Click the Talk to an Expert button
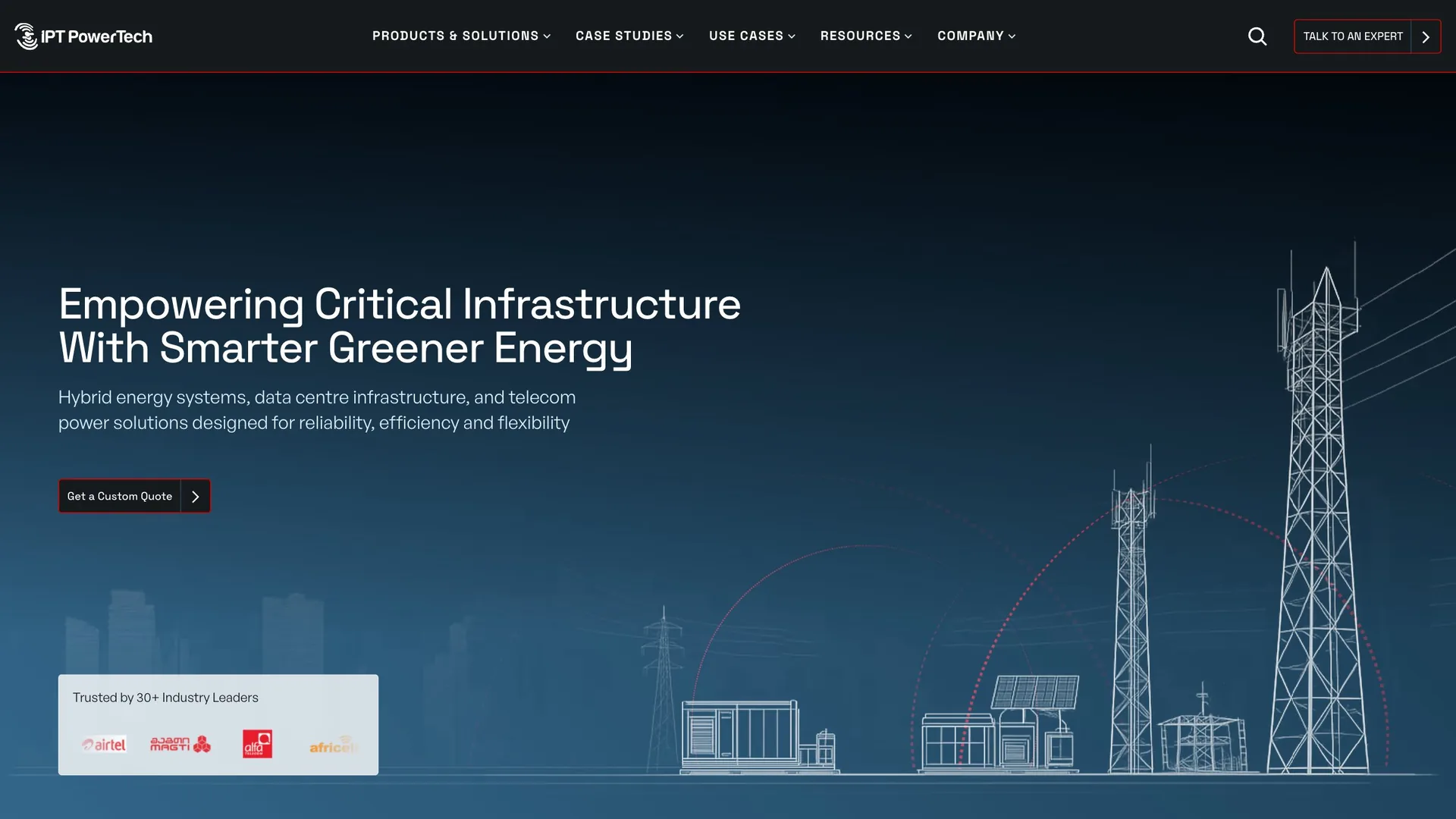The height and width of the screenshot is (819, 1456). [x=1367, y=36]
